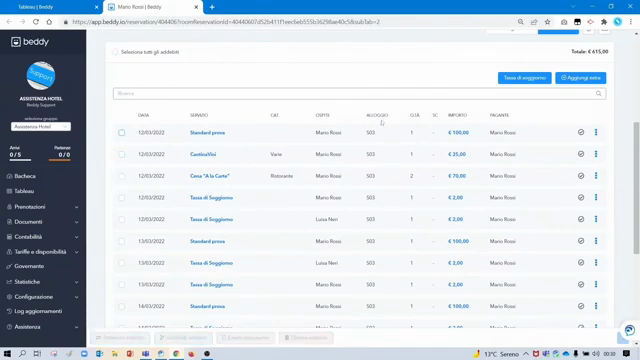The height and width of the screenshot is (360, 640).
Task: Click the beddy logo in sidebar
Action: coord(30,42)
